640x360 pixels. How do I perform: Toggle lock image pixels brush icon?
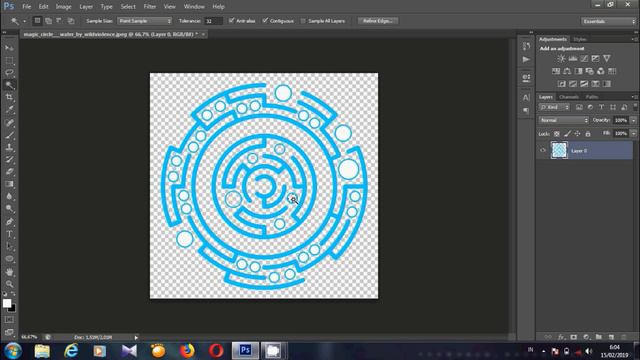point(567,134)
